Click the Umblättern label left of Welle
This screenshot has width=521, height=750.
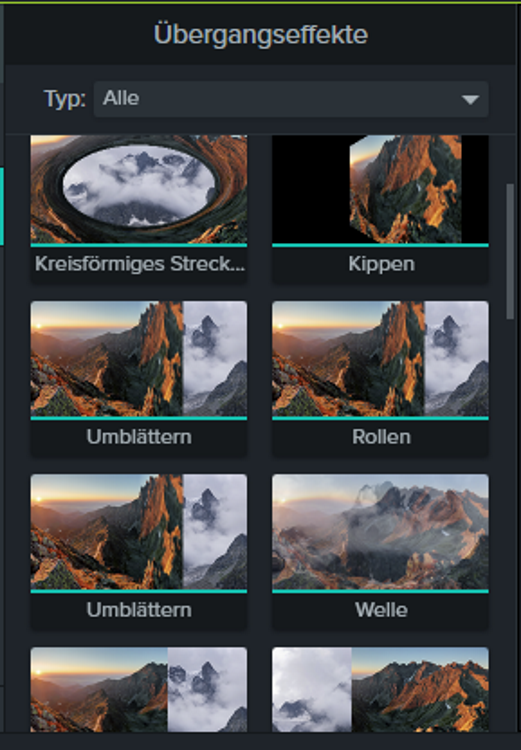click(x=139, y=610)
